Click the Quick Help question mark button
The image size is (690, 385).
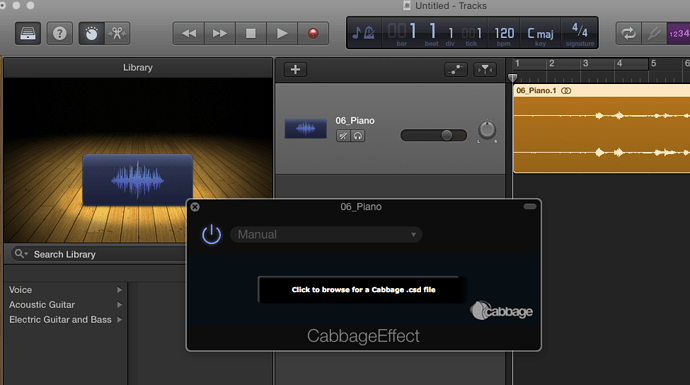(59, 33)
